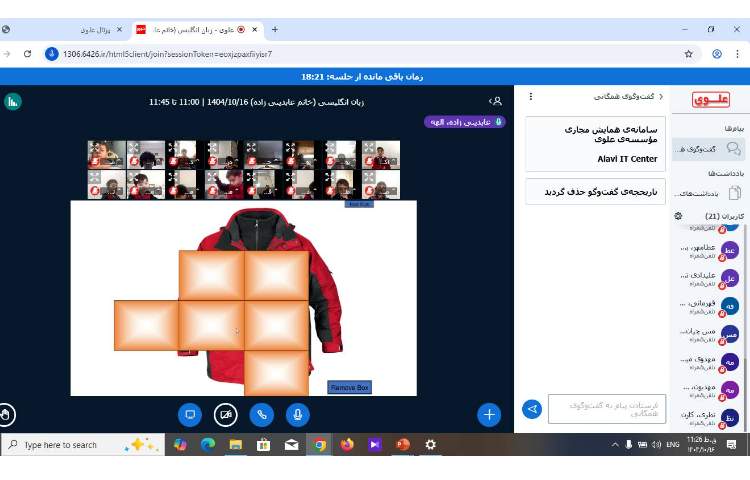This screenshot has width=750, height=480.
Task: Open the blue plus actions button
Action: pos(489,415)
